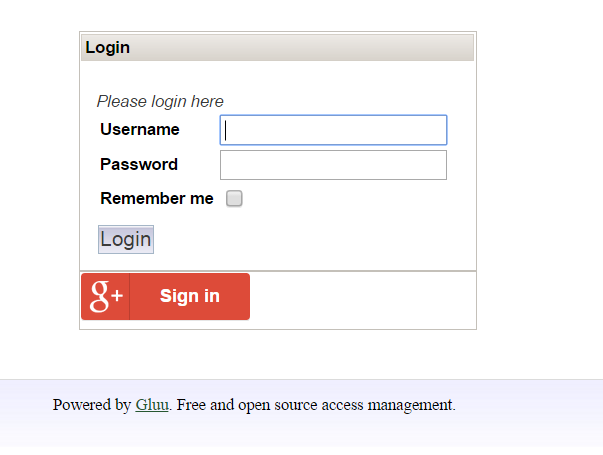The image size is (603, 455).
Task: Open the Gluu link in footer
Action: point(152,405)
